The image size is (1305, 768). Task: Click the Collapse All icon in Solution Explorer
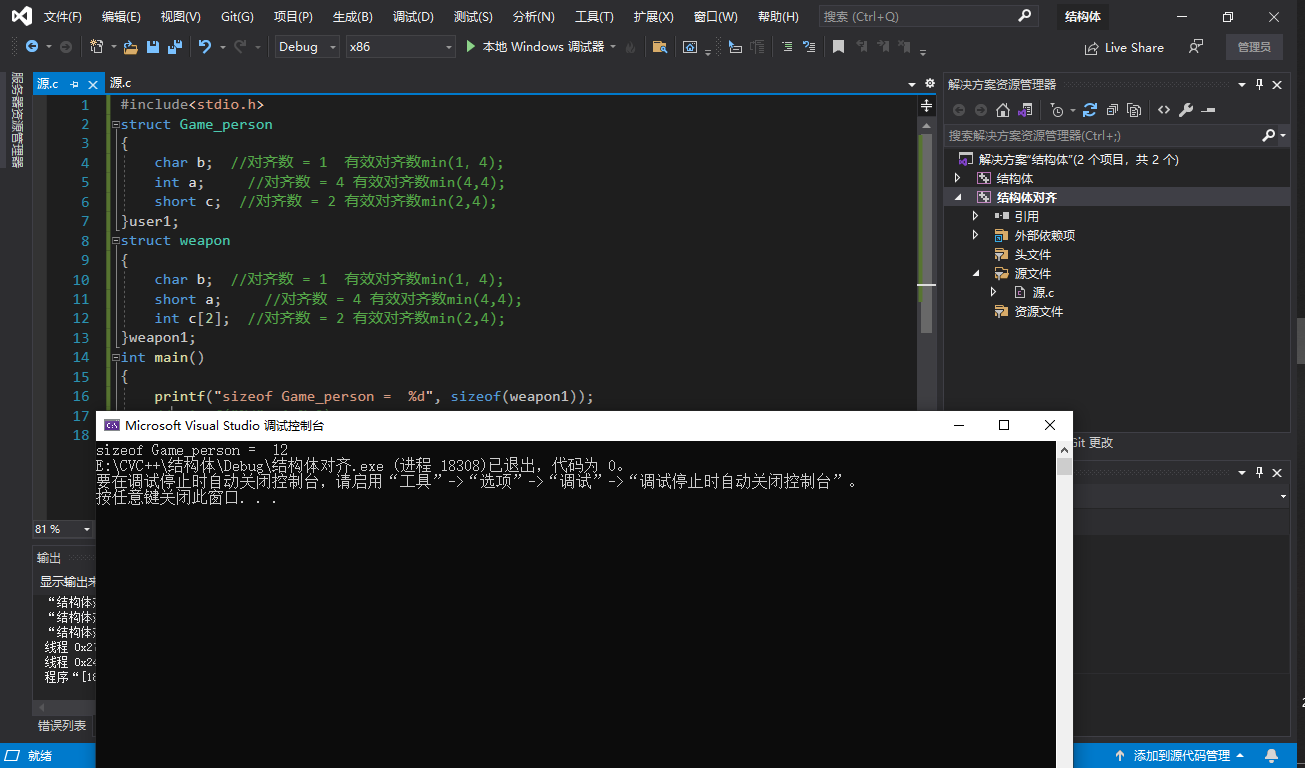(x=1112, y=110)
